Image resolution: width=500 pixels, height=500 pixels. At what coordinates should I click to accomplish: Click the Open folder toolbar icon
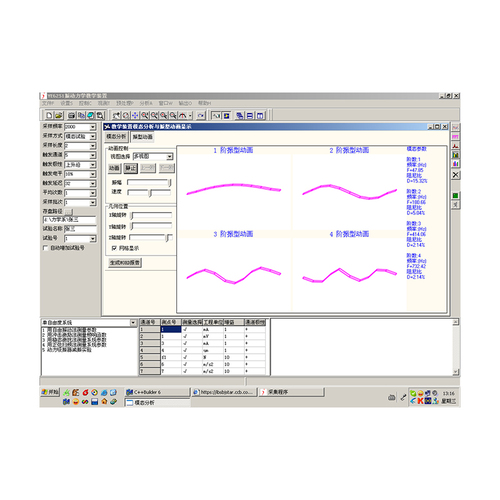[x=58, y=115]
